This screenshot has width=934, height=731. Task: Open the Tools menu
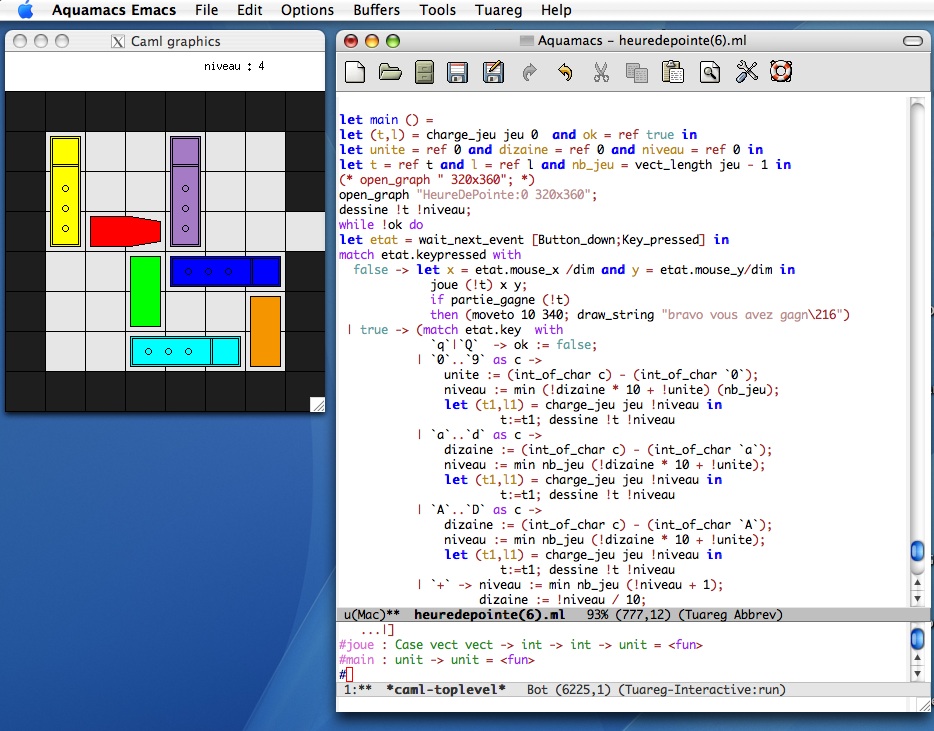[437, 10]
